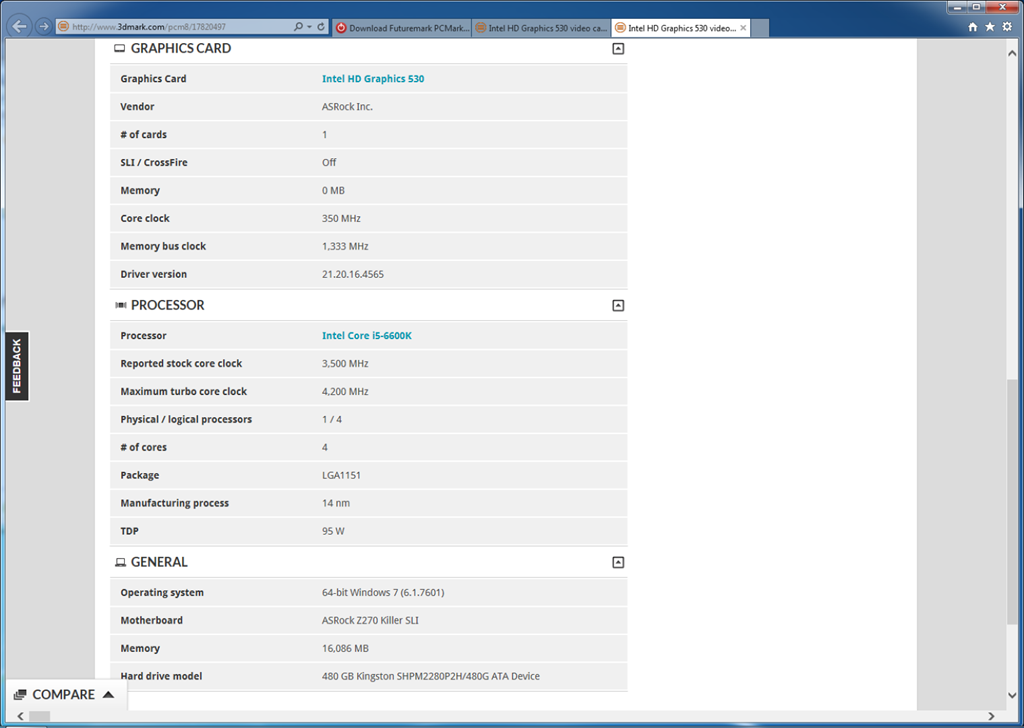This screenshot has width=1024, height=728.
Task: Open a new tab with blank tab button
Action: [760, 27]
